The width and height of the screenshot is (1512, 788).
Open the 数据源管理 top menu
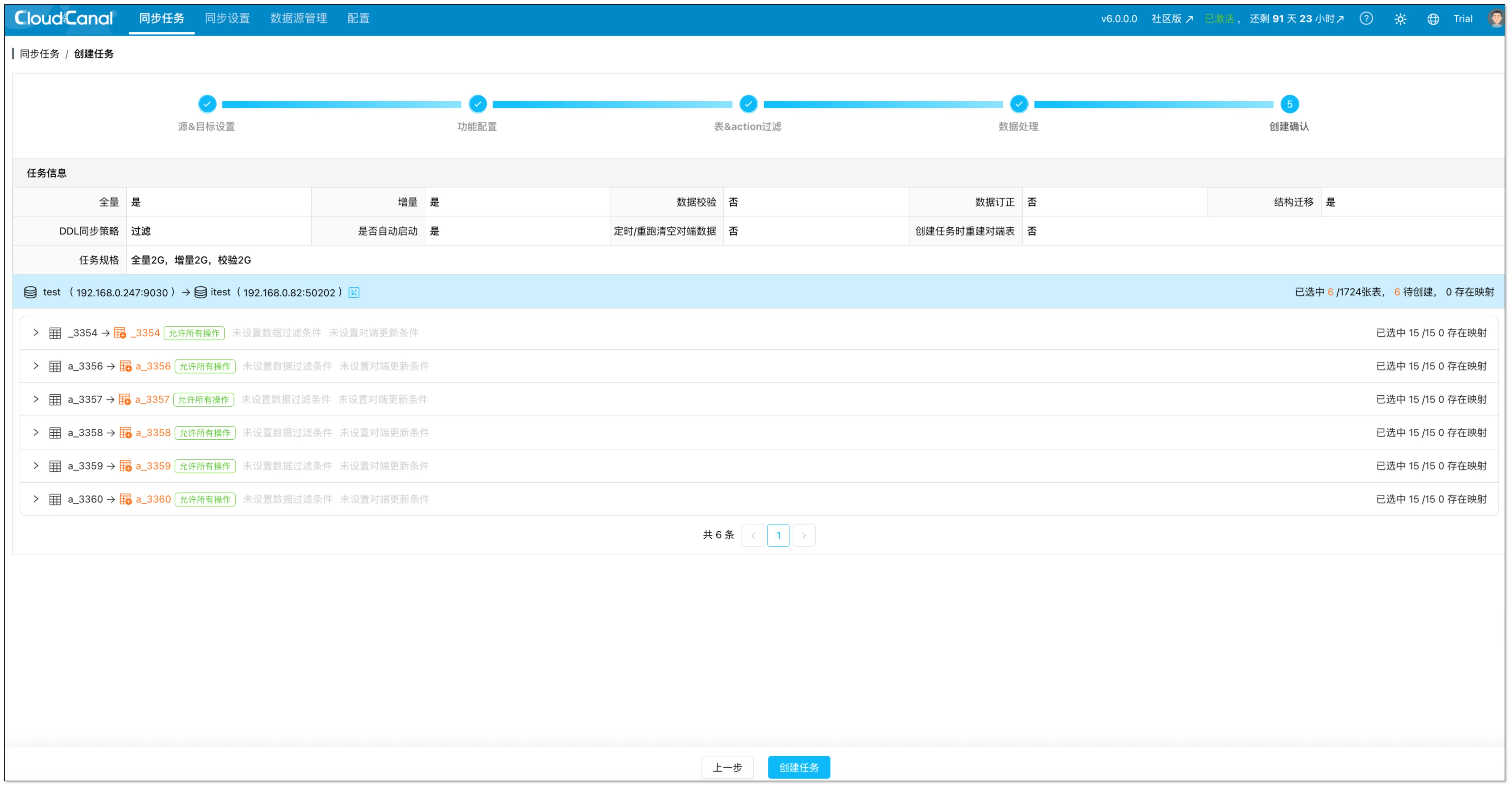299,18
